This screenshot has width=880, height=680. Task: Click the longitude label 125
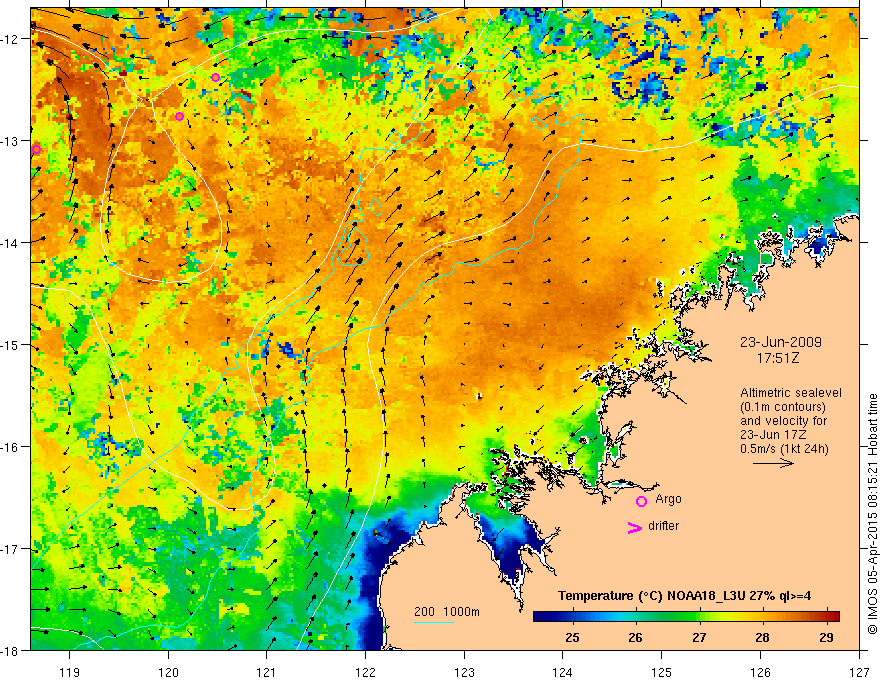(x=662, y=672)
